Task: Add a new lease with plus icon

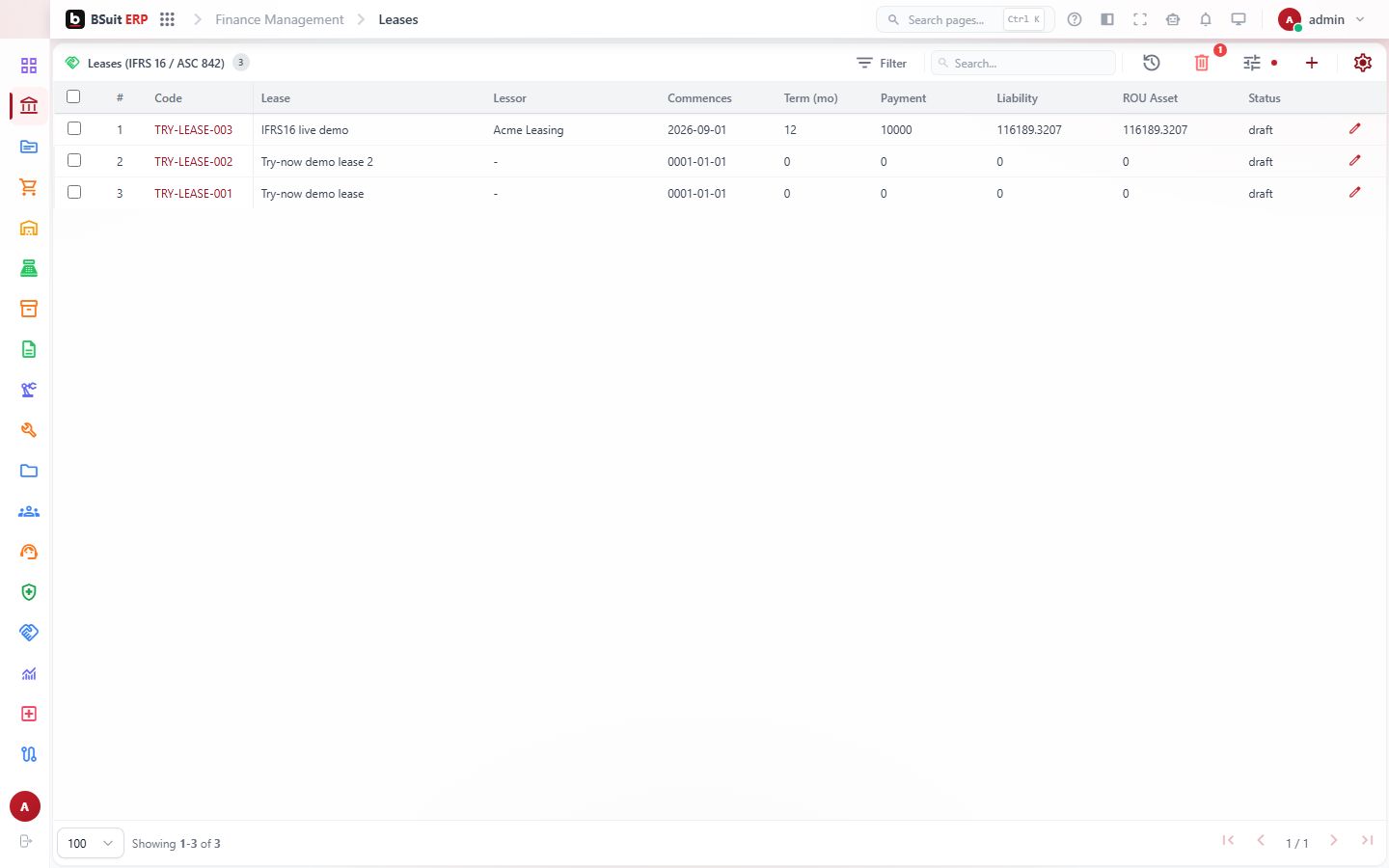Action: [1312, 63]
